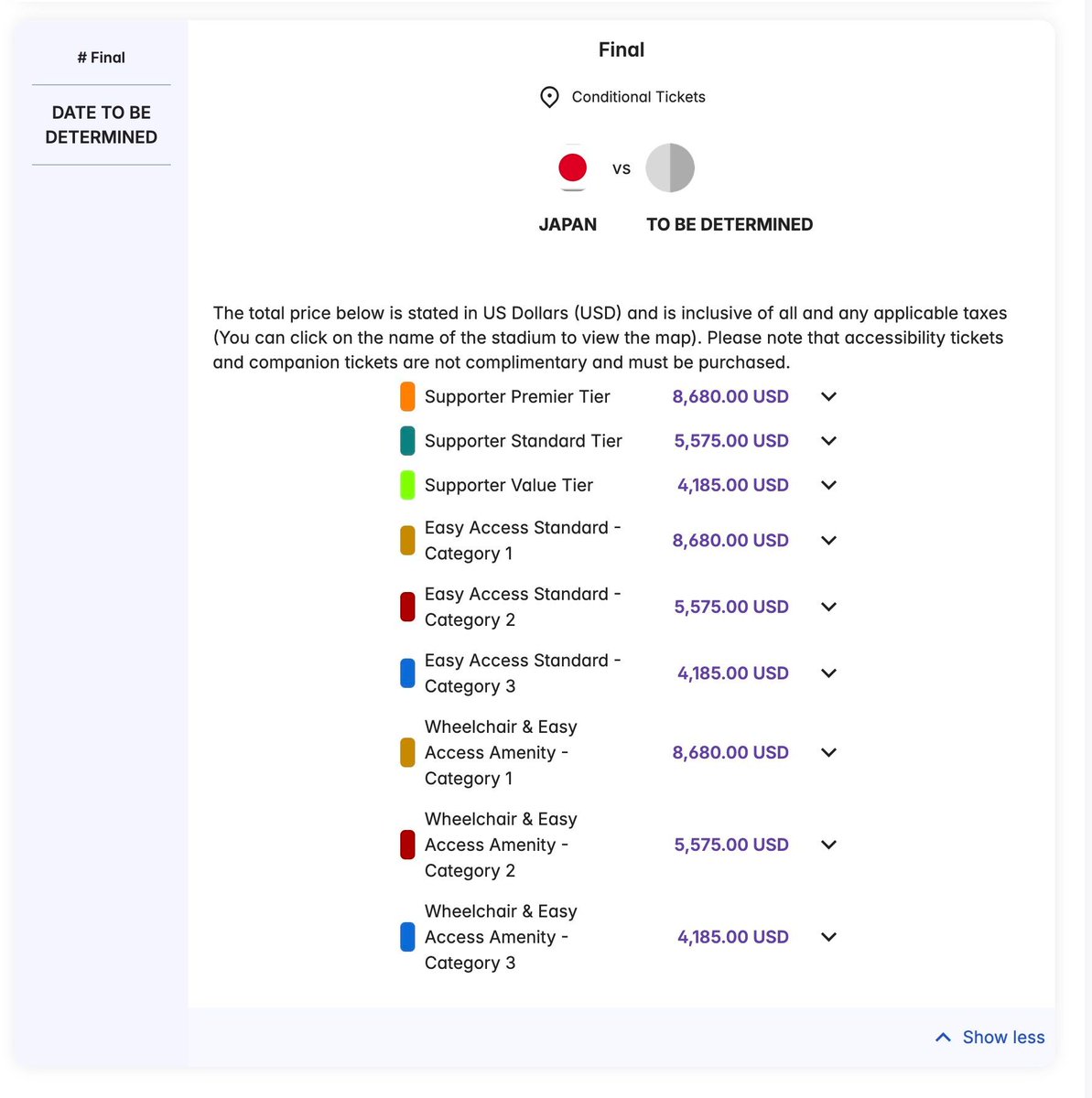Click the JAPAN team name
This screenshot has height=1098, width=1092.
(x=568, y=225)
